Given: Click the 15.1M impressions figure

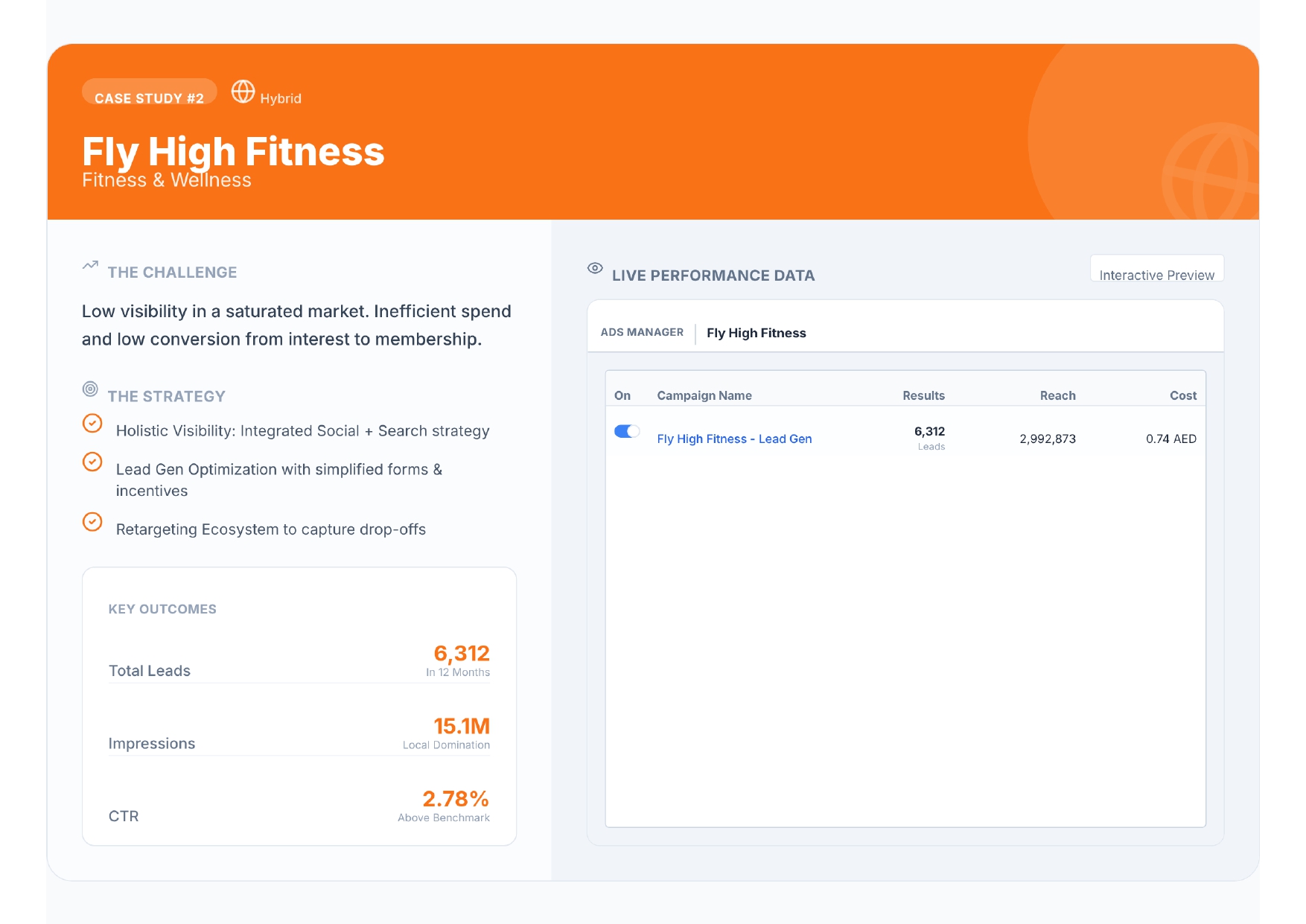Looking at the screenshot, I should [x=462, y=726].
